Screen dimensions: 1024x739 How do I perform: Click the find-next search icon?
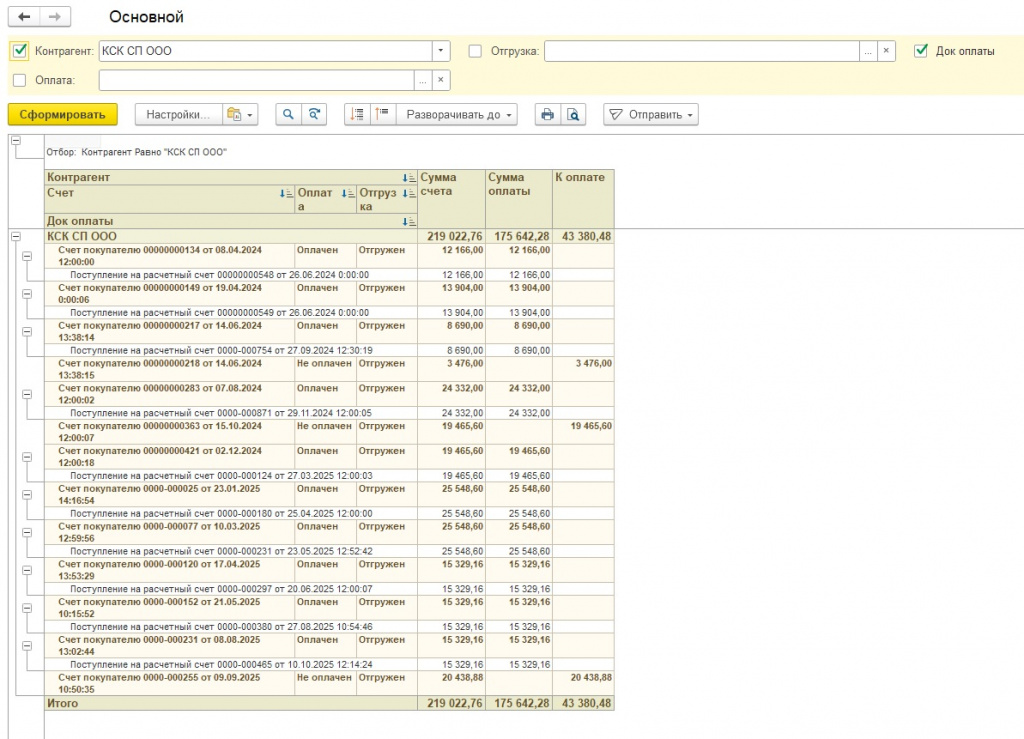pyautogui.click(x=315, y=115)
